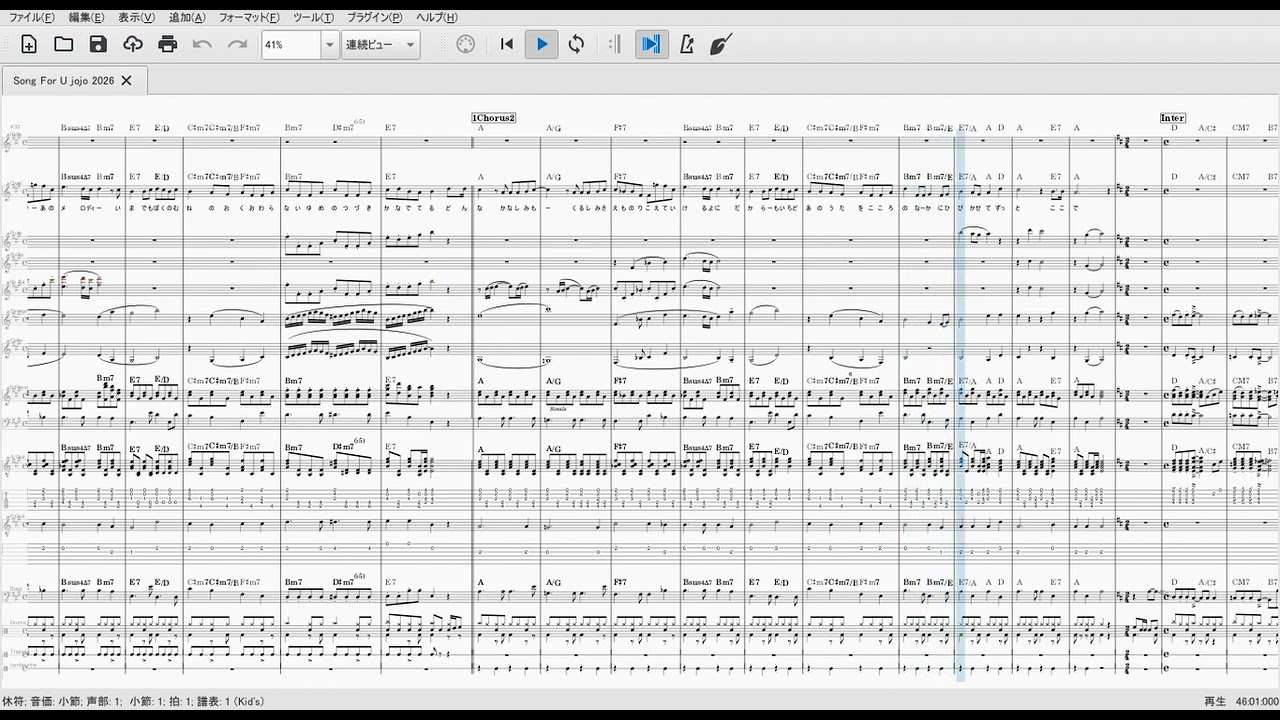The height and width of the screenshot is (720, 1280).
Task: Toggle play repeats button
Action: point(614,44)
